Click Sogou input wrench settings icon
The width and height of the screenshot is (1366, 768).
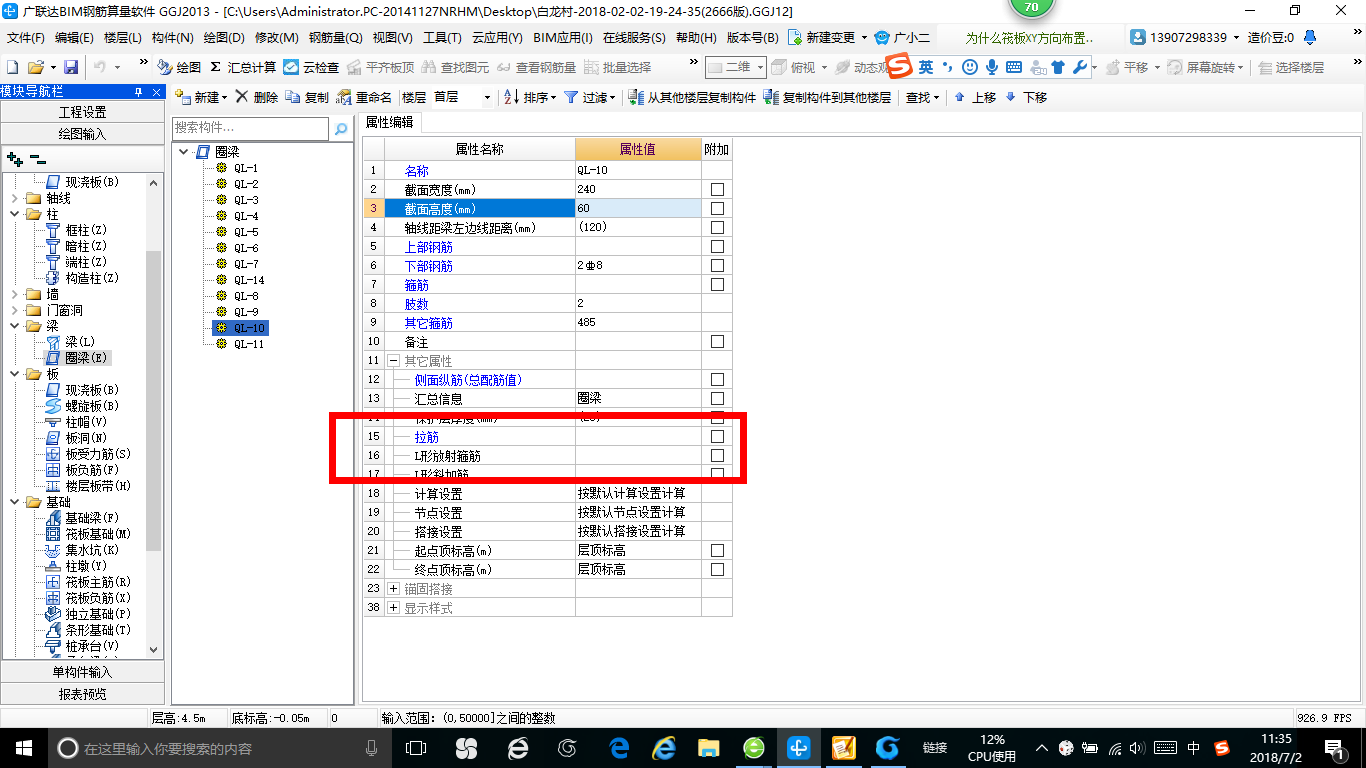tap(1079, 67)
